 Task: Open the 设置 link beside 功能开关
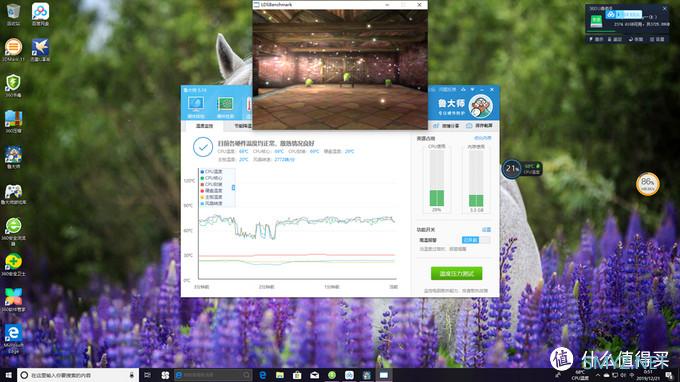[487, 229]
